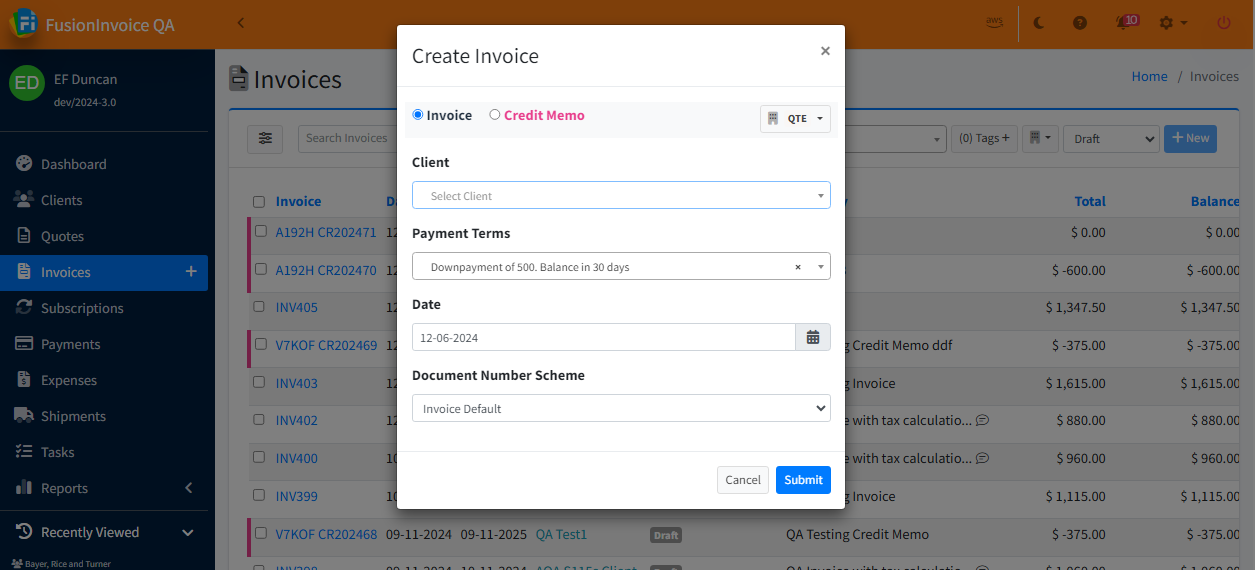The height and width of the screenshot is (570, 1255).
Task: Go to Subscriptions in the sidebar
Action: 82,308
